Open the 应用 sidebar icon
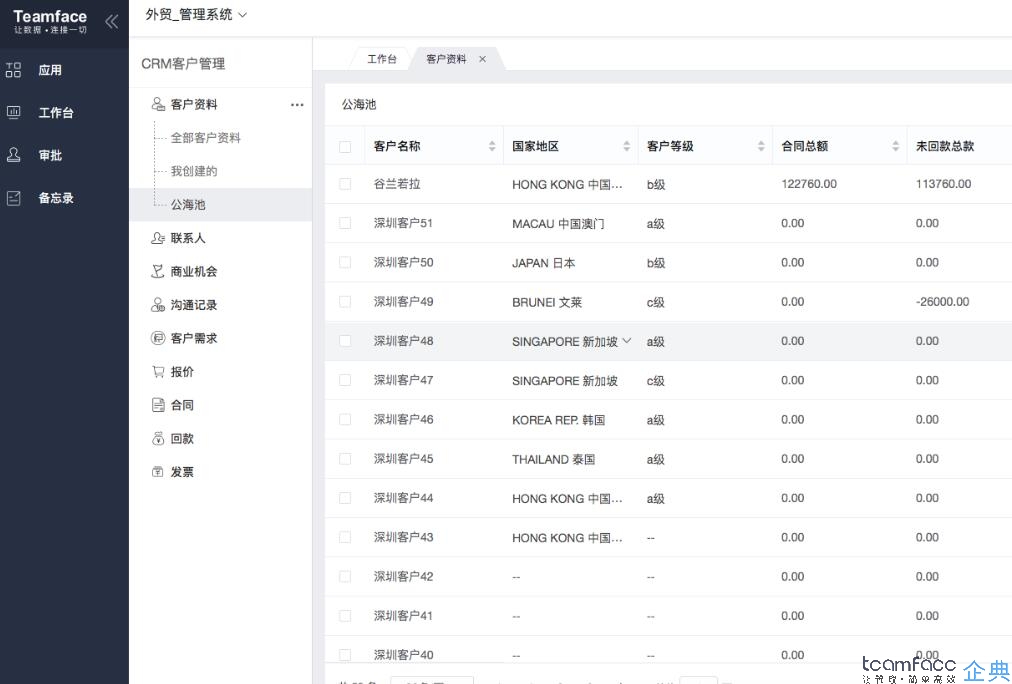 click(x=14, y=70)
